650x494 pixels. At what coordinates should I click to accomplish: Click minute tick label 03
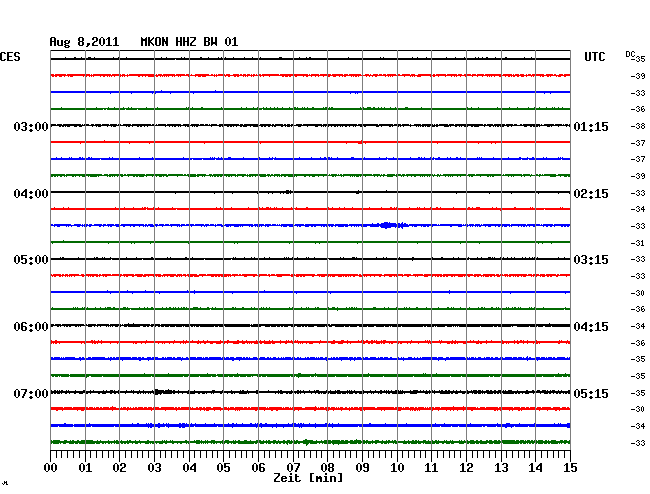point(155,468)
